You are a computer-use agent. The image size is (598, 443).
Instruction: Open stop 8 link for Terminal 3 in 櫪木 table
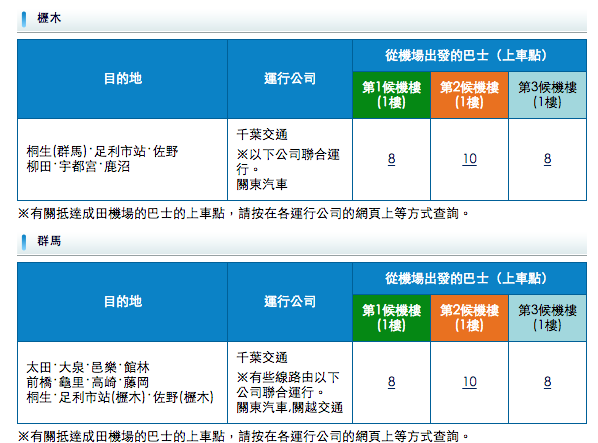(x=547, y=159)
